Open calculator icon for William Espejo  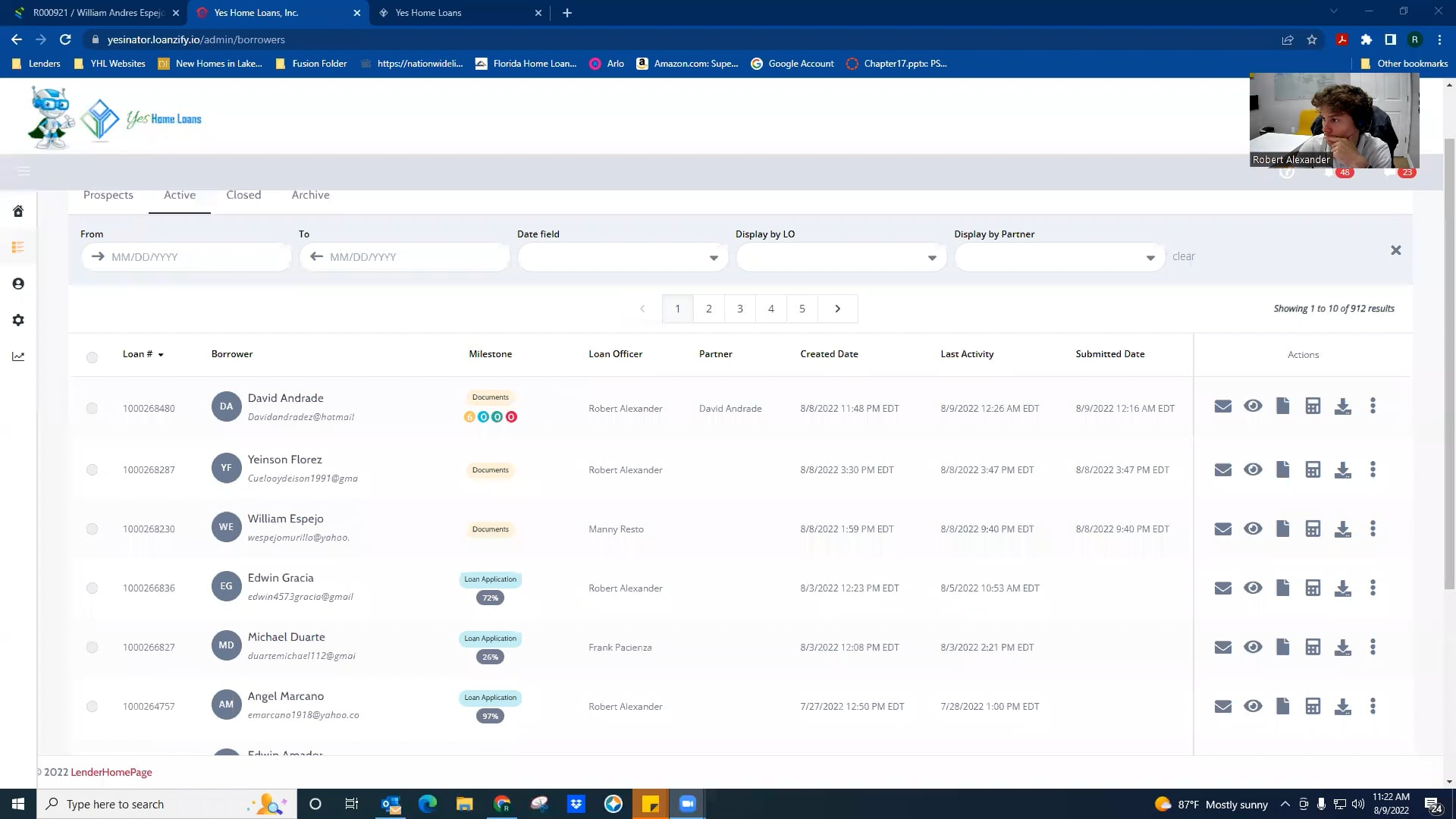pos(1313,529)
